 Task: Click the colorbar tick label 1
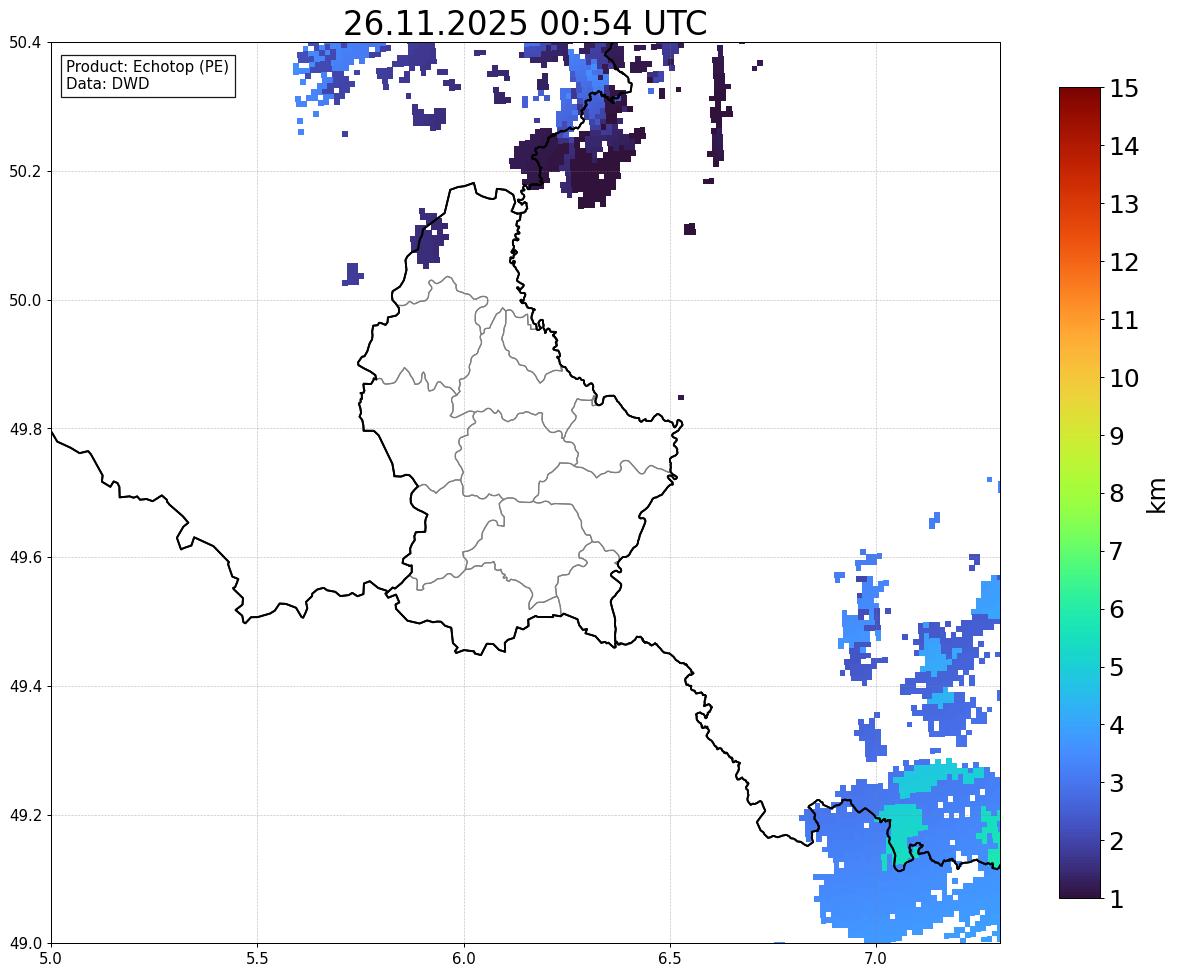[x=1116, y=899]
